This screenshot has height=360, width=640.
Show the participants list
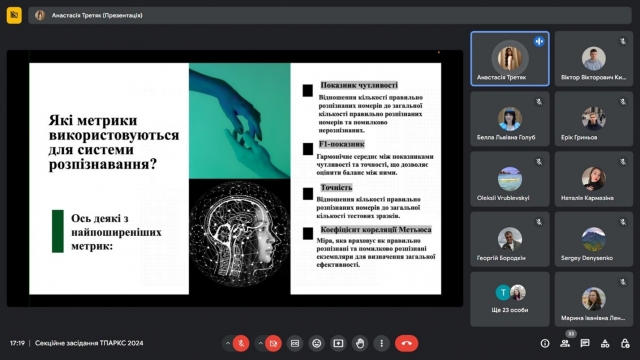[565, 343]
